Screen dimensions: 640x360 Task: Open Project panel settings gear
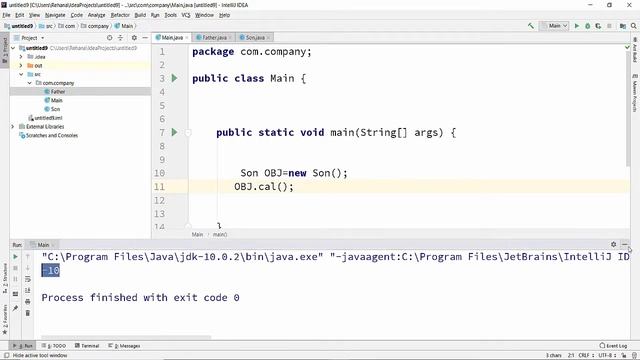click(x=134, y=38)
